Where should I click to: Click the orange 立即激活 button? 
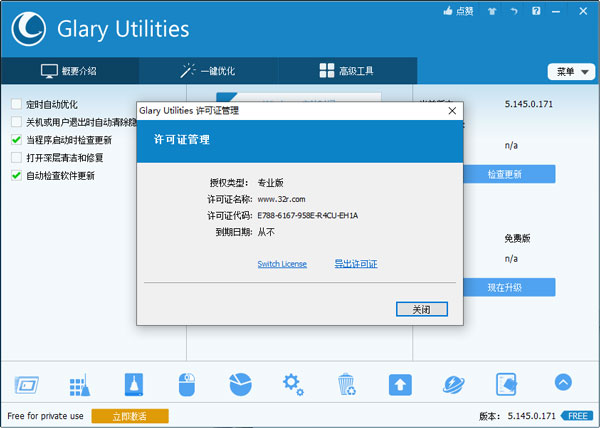pos(130,416)
